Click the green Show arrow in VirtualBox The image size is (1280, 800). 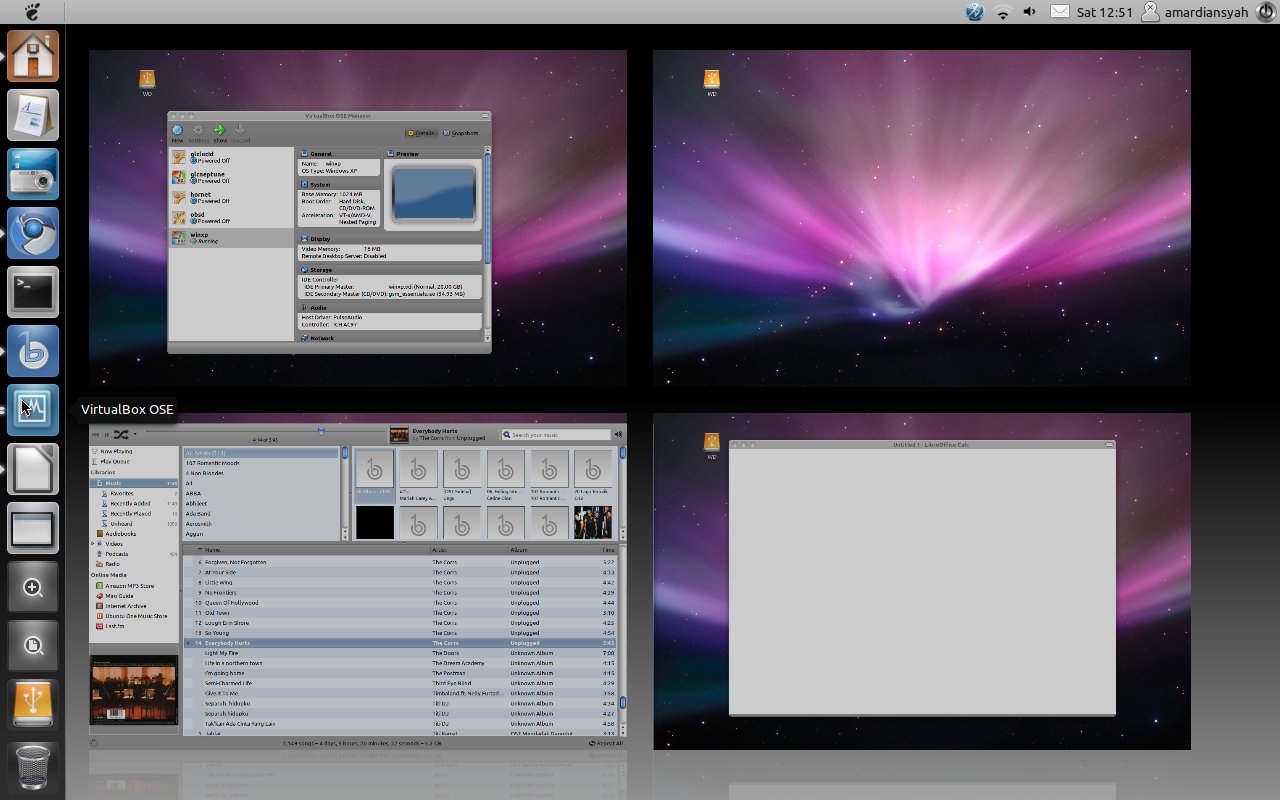pyautogui.click(x=220, y=133)
